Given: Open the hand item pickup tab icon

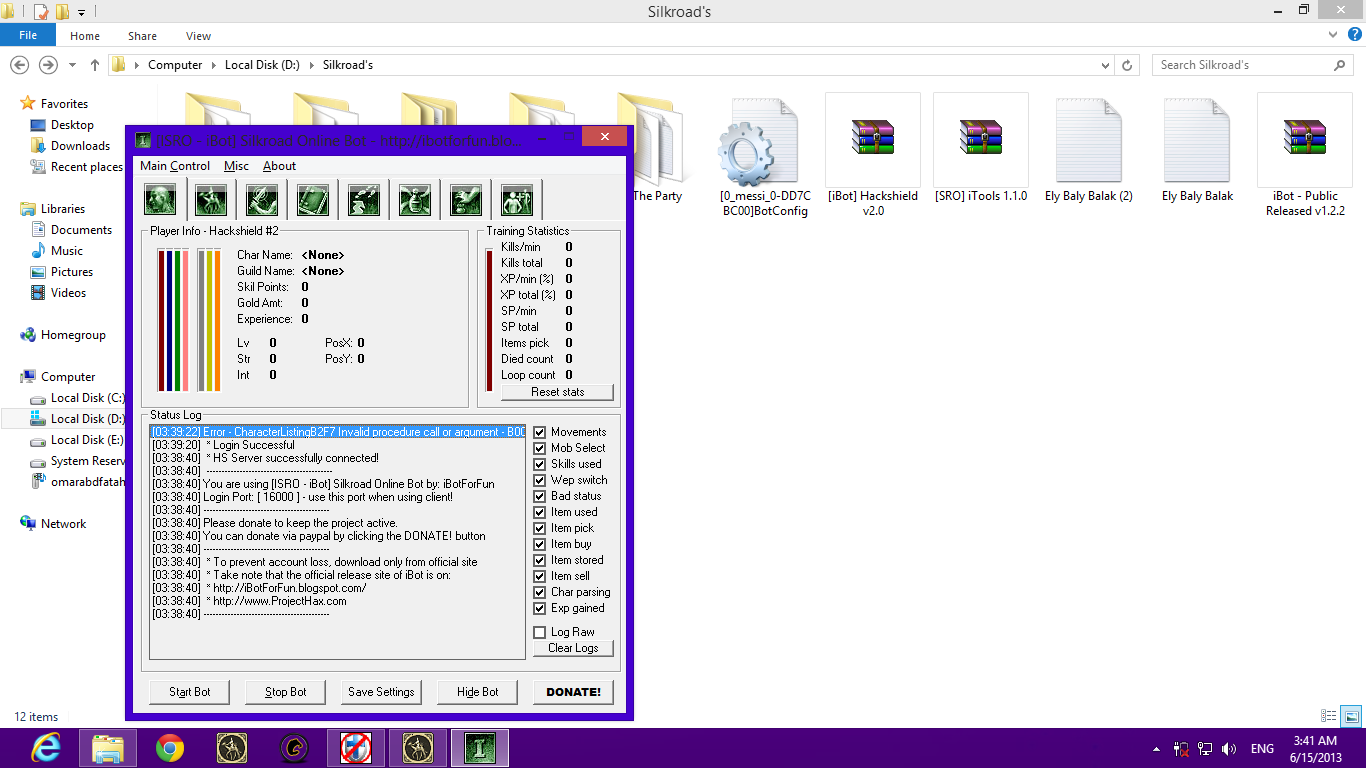Looking at the screenshot, I should coord(466,199).
